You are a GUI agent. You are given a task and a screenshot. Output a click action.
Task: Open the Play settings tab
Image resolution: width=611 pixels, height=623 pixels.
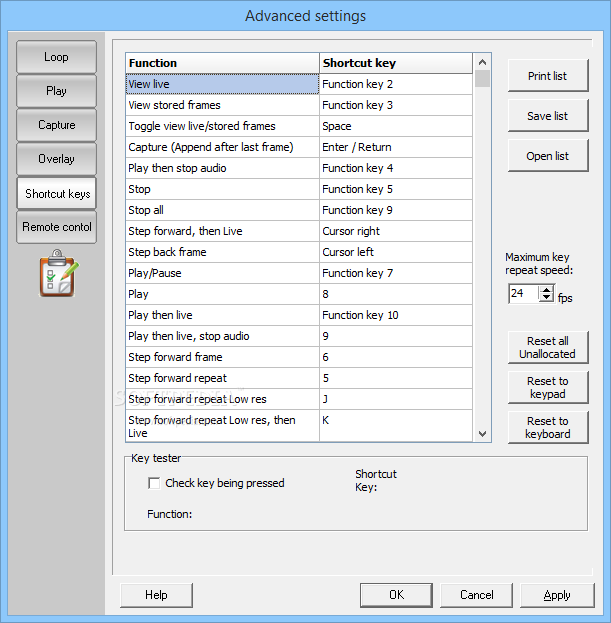56,91
